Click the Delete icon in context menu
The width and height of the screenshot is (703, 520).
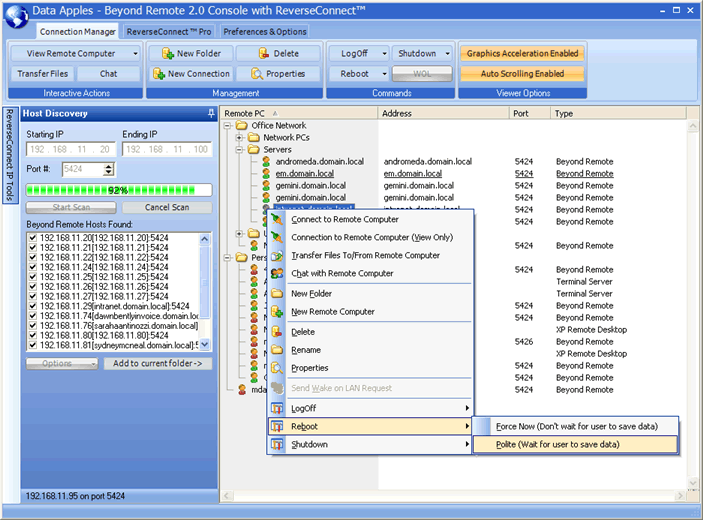click(277, 332)
